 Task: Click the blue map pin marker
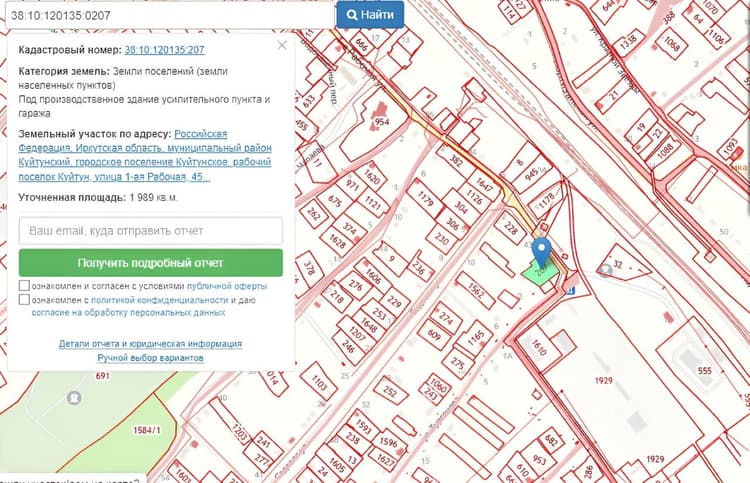point(541,252)
